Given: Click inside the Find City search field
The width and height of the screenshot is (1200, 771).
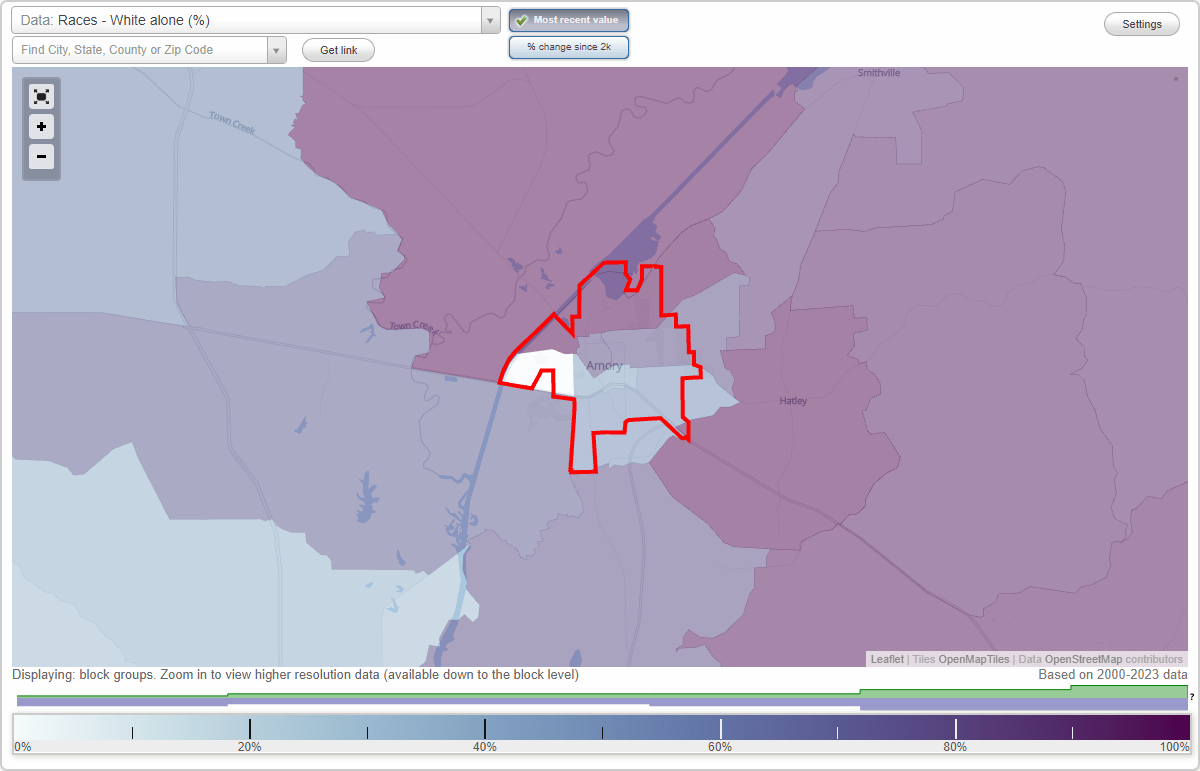Looking at the screenshot, I should coord(140,49).
